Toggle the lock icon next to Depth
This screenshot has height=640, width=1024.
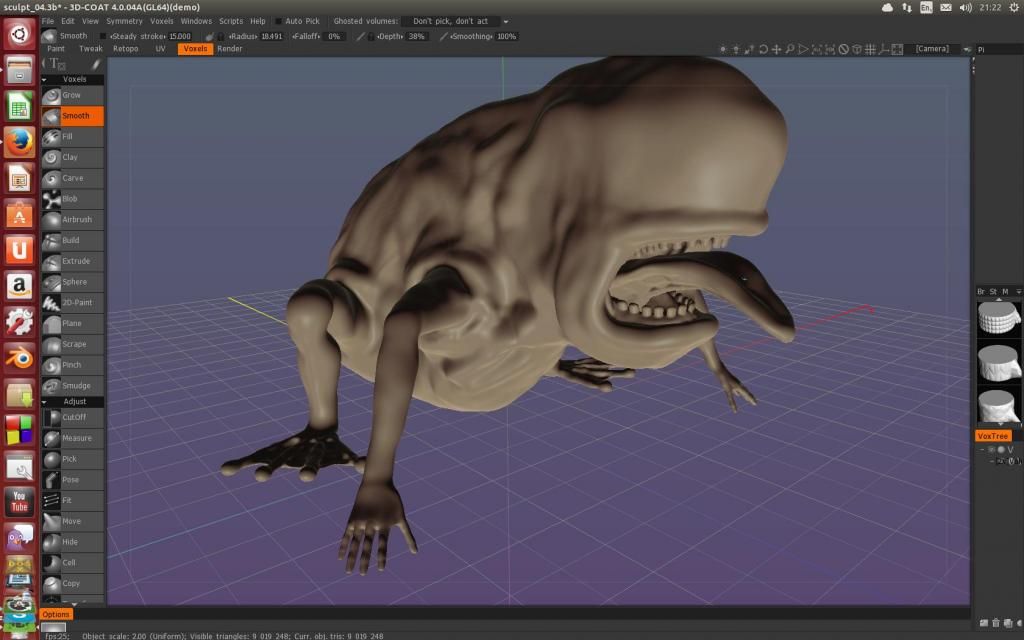click(371, 36)
